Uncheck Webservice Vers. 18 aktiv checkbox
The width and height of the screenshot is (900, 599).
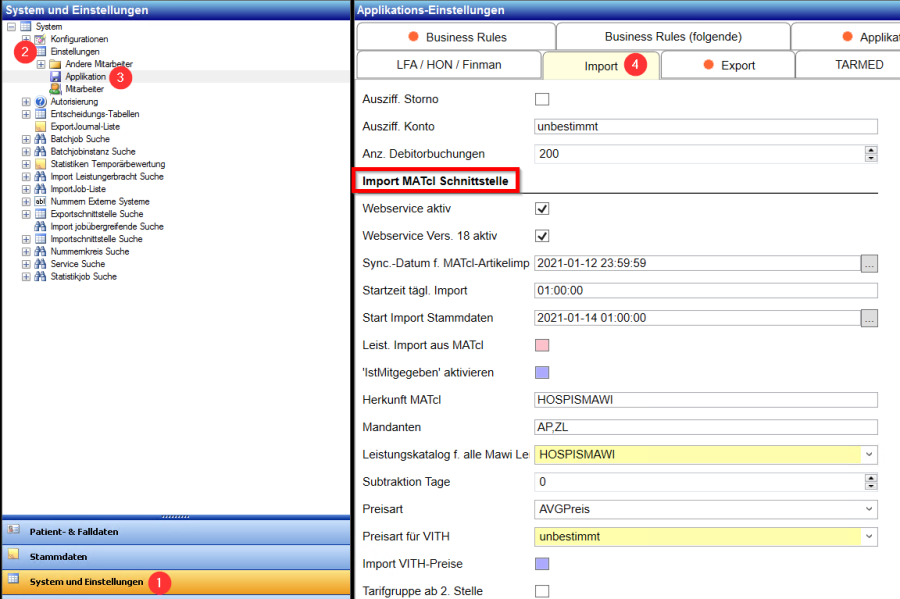(542, 236)
